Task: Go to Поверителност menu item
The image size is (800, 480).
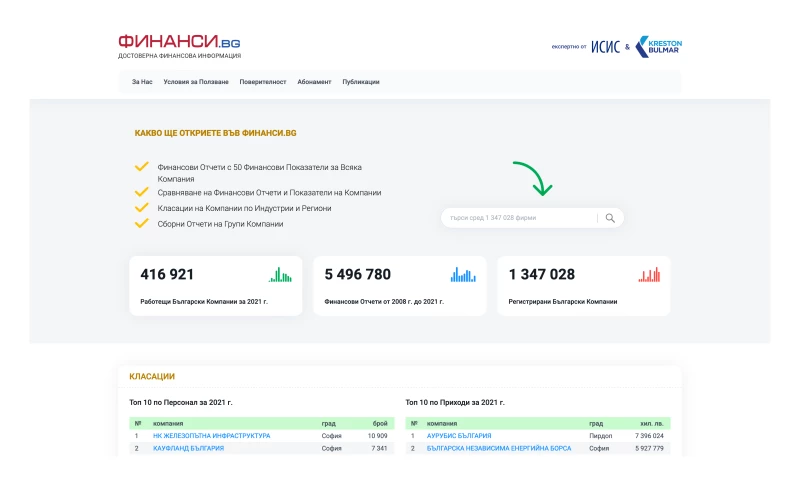Action: 263,82
